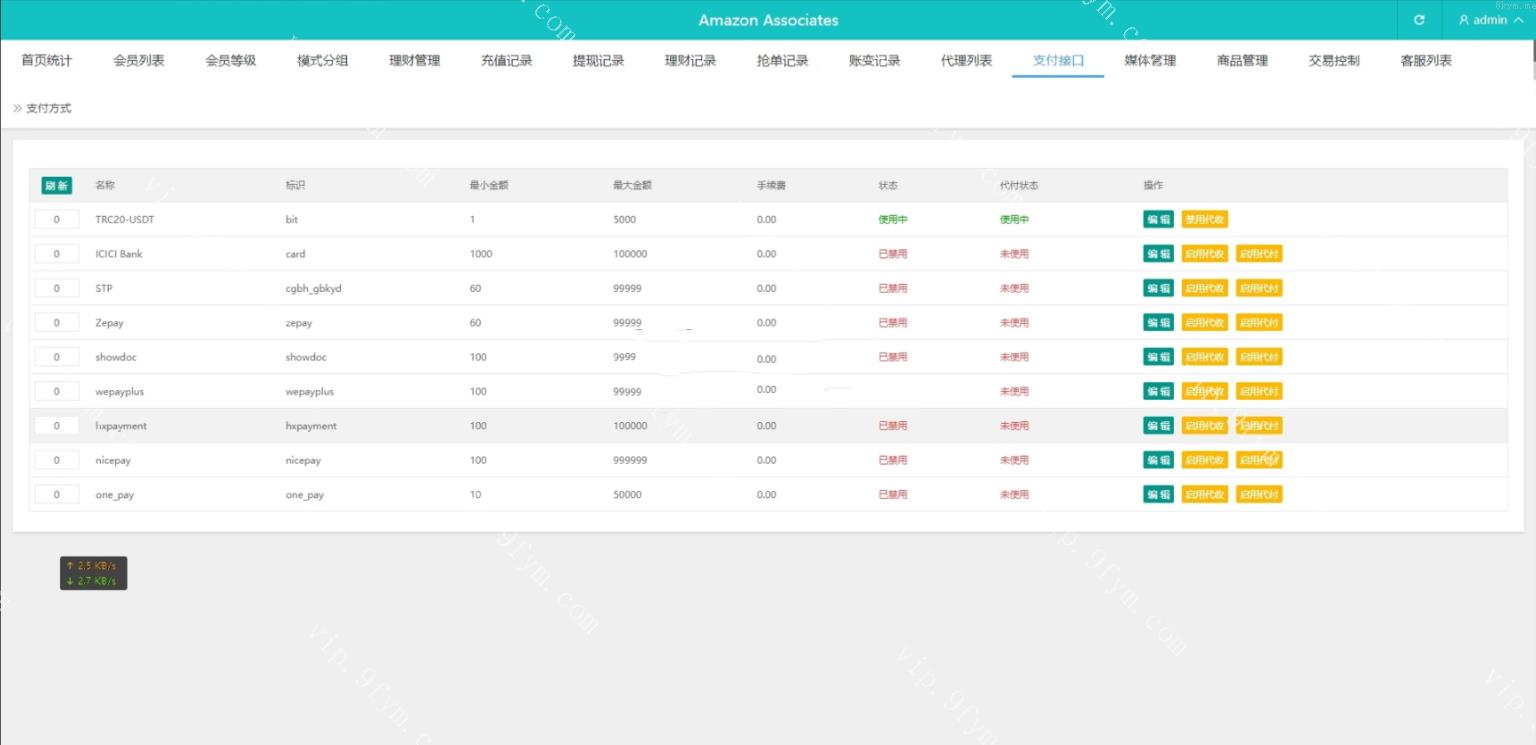The width and height of the screenshot is (1536, 745).
Task: Edit the nicepay payment method
Action: (x=1157, y=459)
